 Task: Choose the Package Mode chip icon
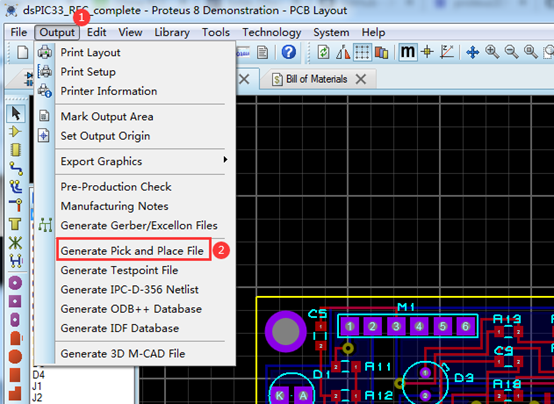coord(16,150)
